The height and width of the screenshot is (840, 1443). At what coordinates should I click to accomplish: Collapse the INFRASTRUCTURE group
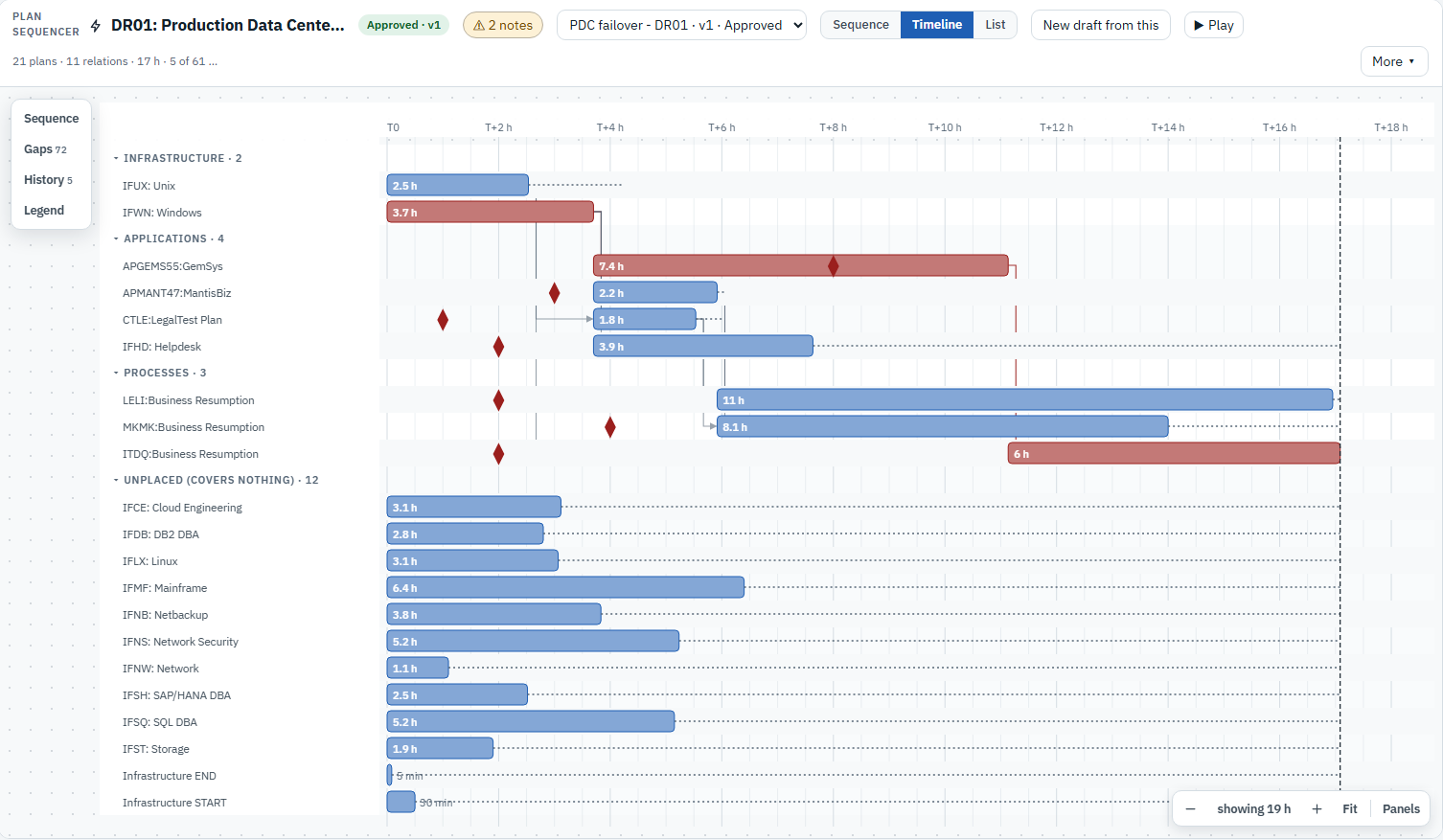(x=178, y=158)
